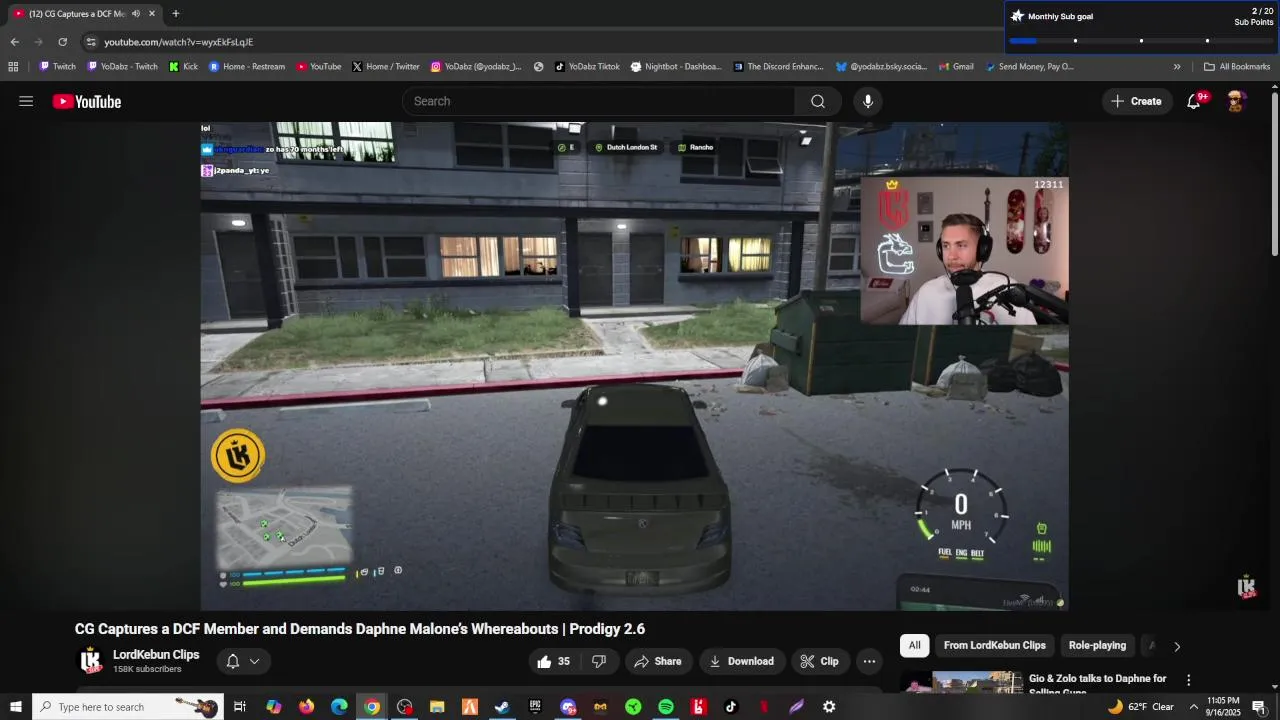1280x720 pixels.
Task: Expand the notification bell dropdown chevron
Action: click(x=254, y=661)
